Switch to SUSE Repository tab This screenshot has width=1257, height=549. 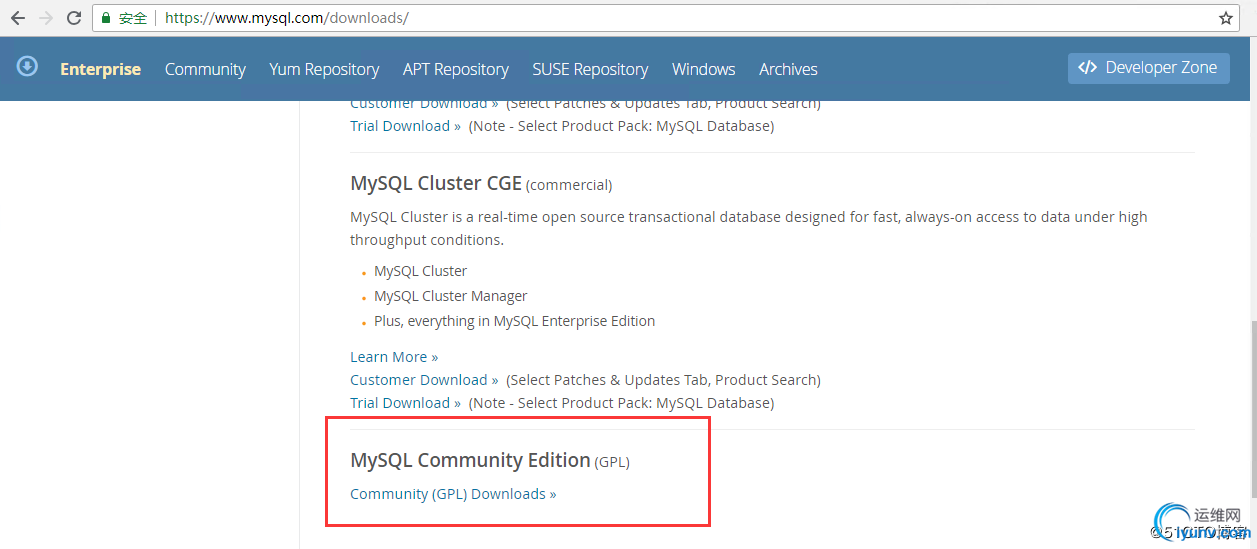pos(590,69)
